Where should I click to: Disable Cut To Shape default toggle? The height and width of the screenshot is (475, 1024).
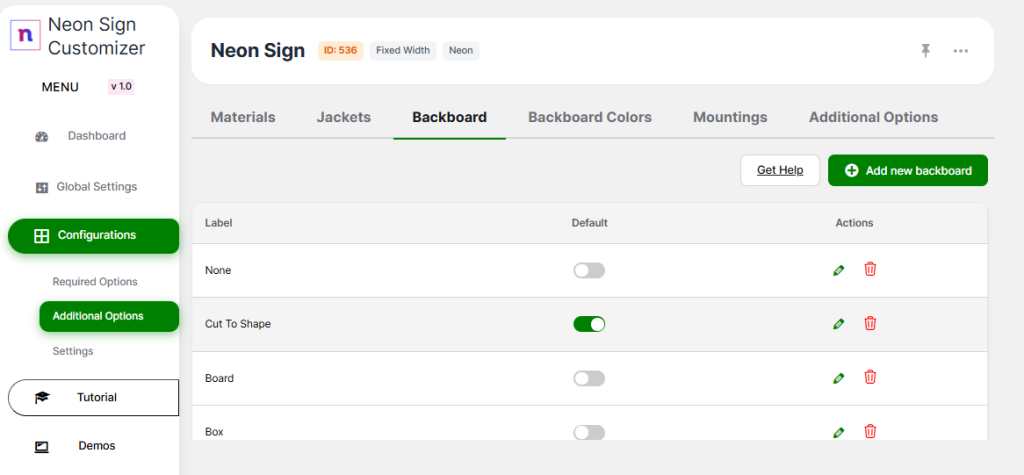589,324
